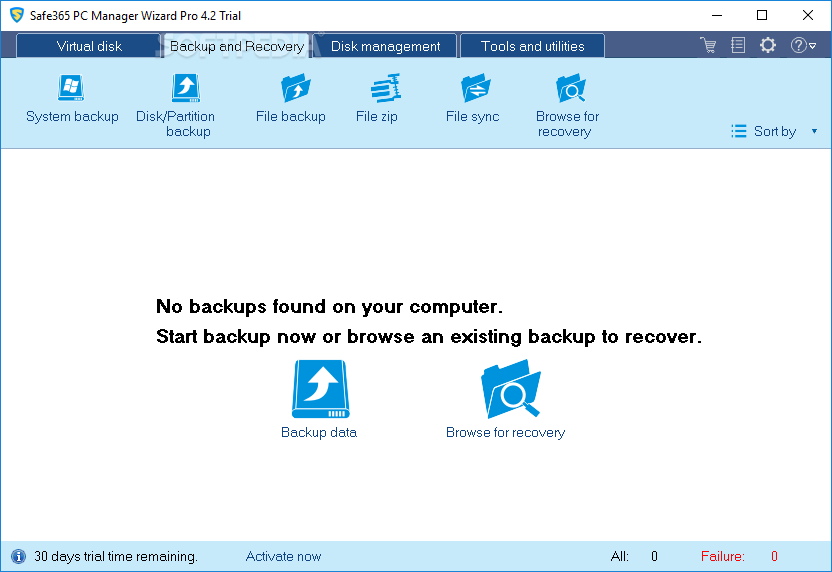This screenshot has width=832, height=572.
Task: Select Backup and Recovery tab
Action: point(237,46)
